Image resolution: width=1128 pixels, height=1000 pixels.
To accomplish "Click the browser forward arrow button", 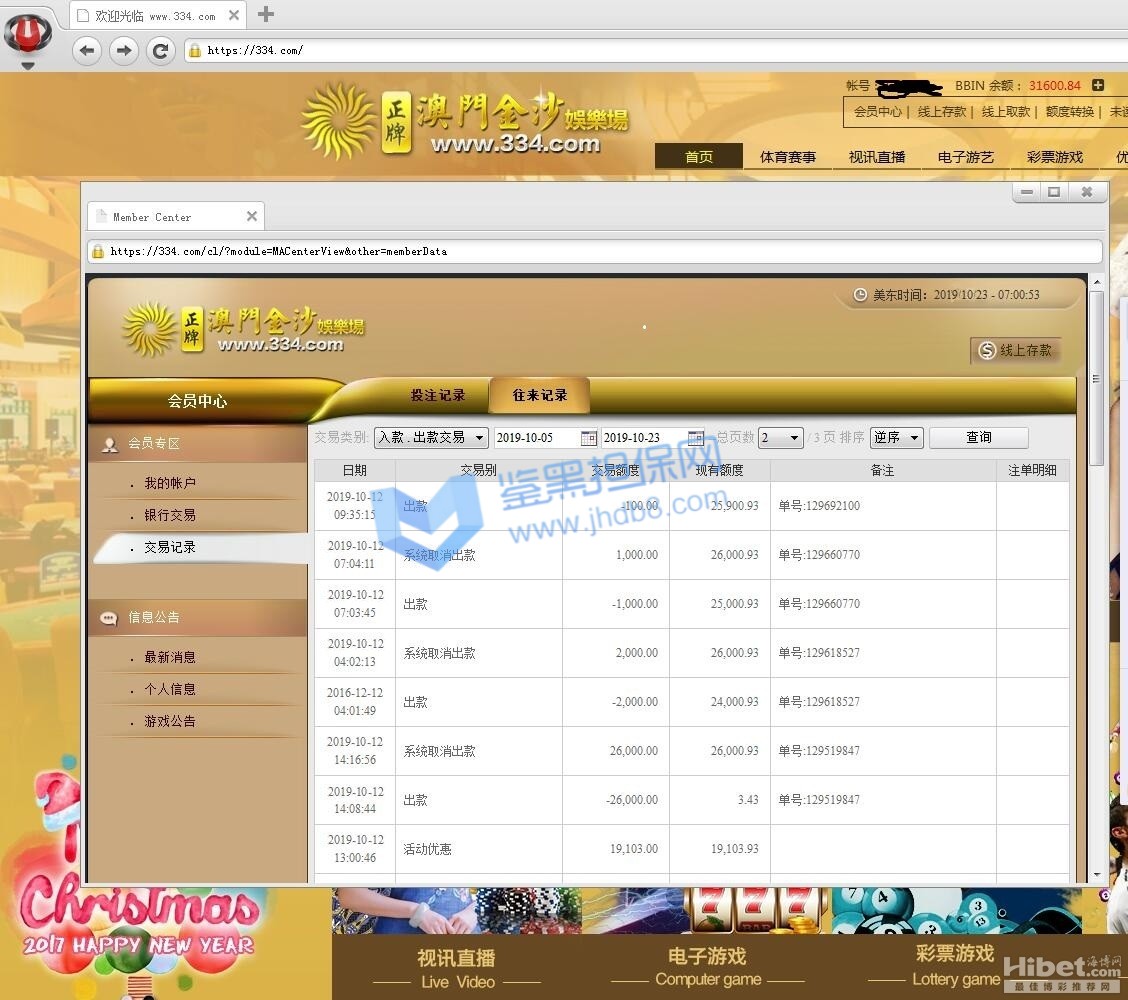I will point(123,50).
